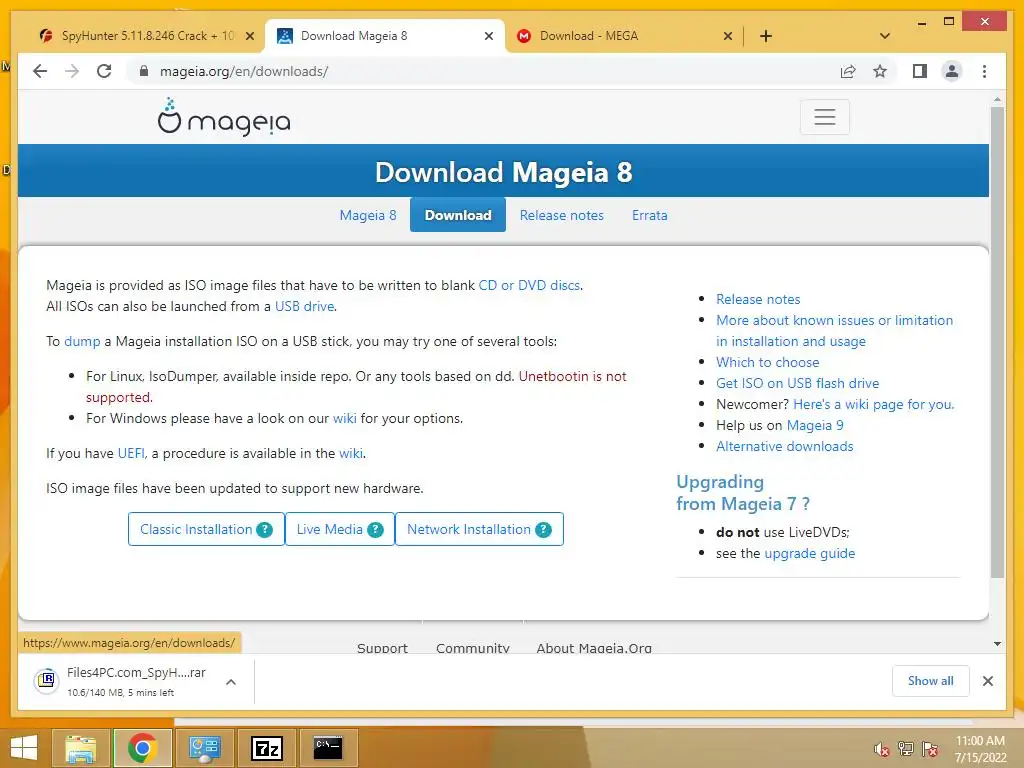Click the network tray icon

click(906, 749)
